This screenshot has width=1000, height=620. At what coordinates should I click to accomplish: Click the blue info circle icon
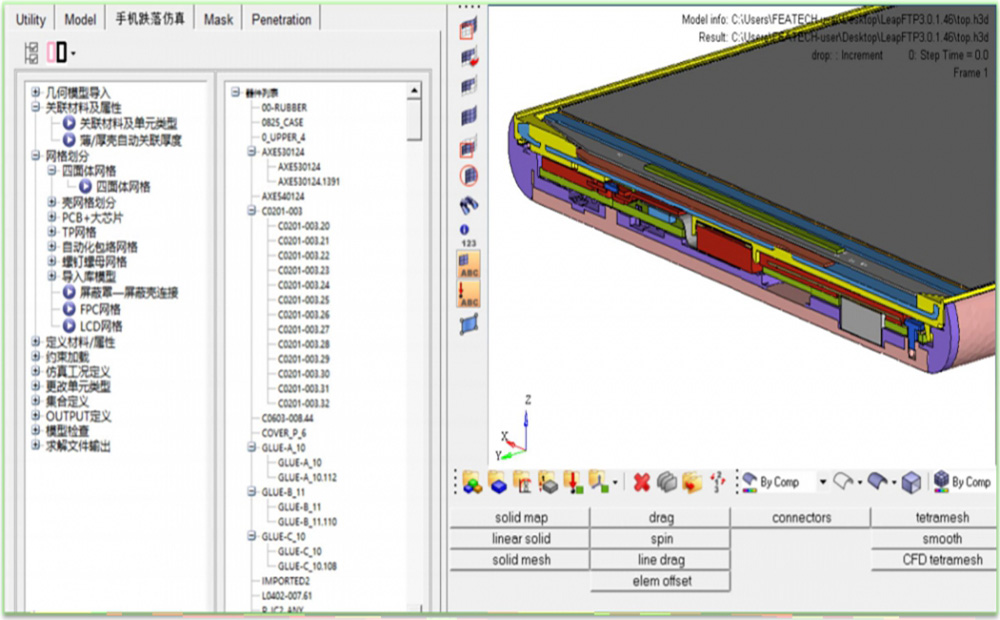coord(465,230)
